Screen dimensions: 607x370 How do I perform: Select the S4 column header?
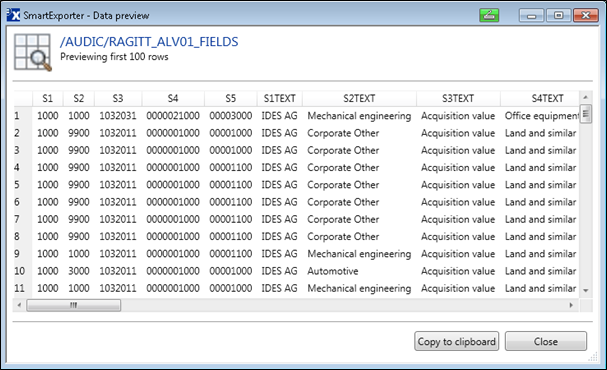click(173, 98)
